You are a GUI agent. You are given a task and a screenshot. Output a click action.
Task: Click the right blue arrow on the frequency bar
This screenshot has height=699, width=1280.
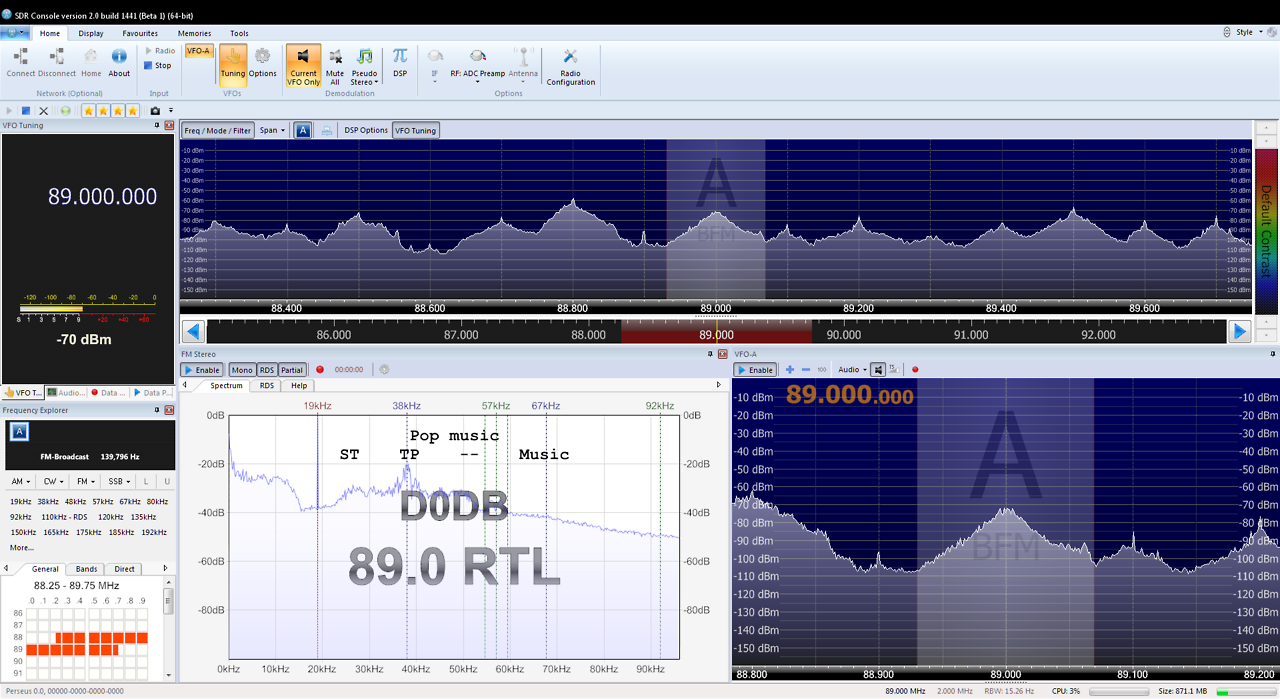(1239, 331)
